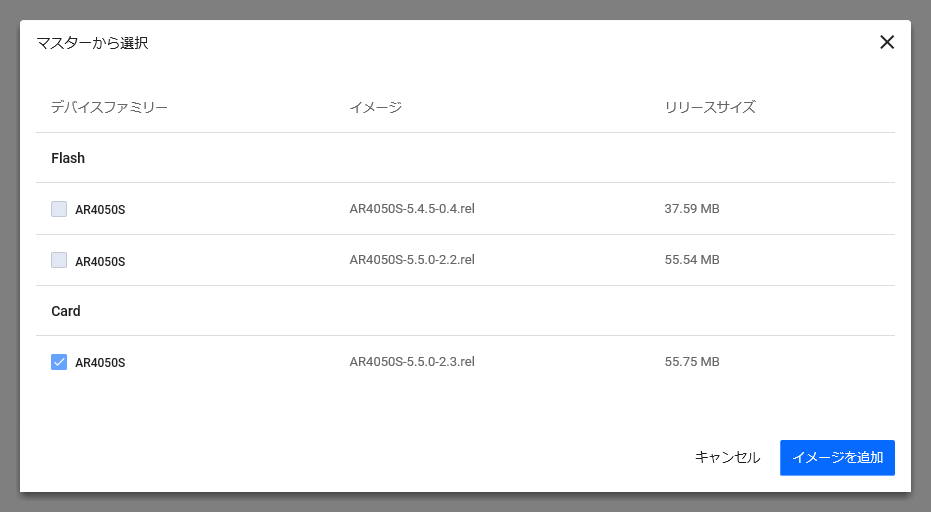Check the AR4050S-5.4.5-0.4.rel Flash checkbox
Screen dimensions: 931x512
(x=59, y=209)
